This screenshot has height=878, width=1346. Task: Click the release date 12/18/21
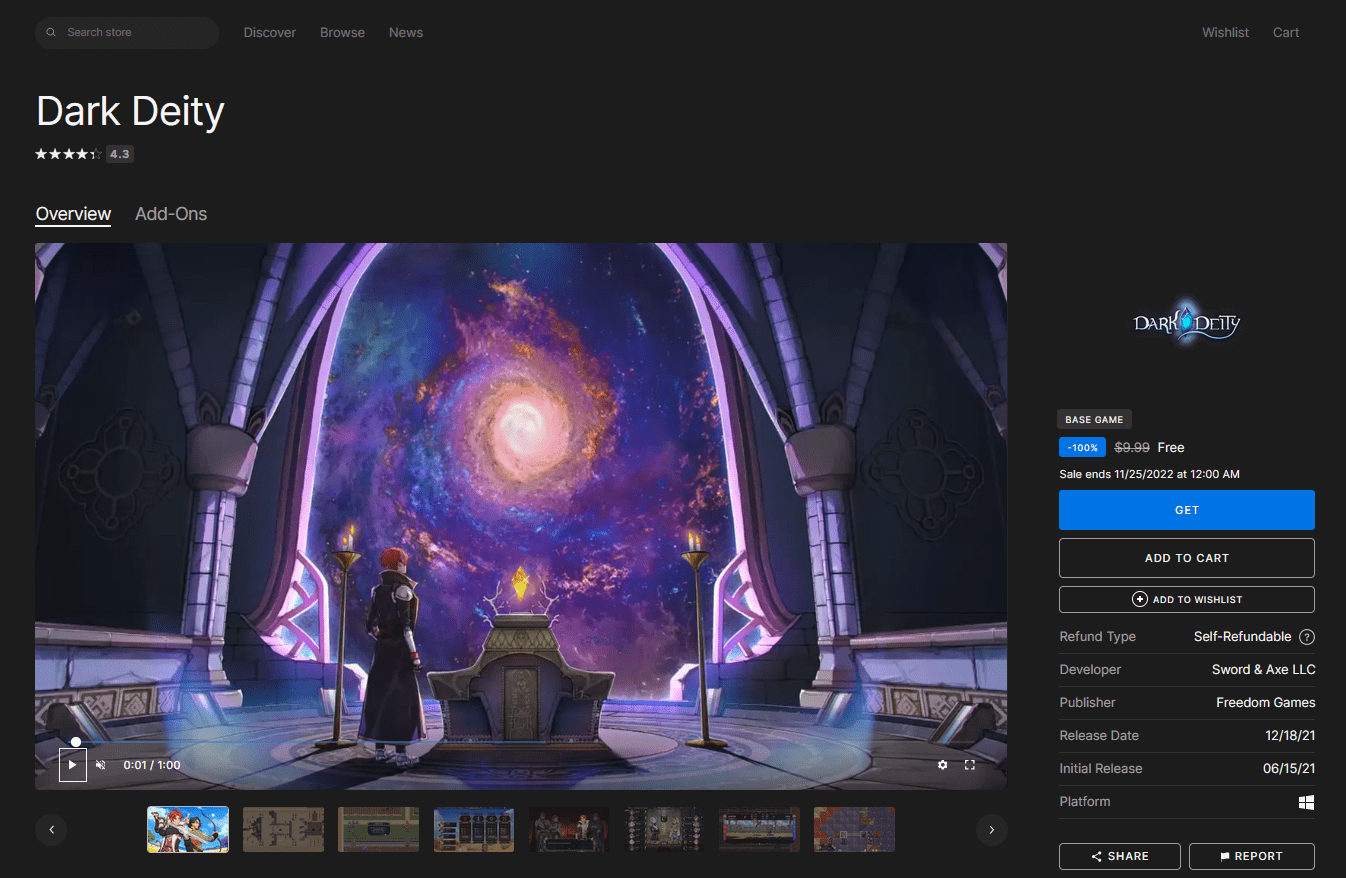tap(1290, 736)
